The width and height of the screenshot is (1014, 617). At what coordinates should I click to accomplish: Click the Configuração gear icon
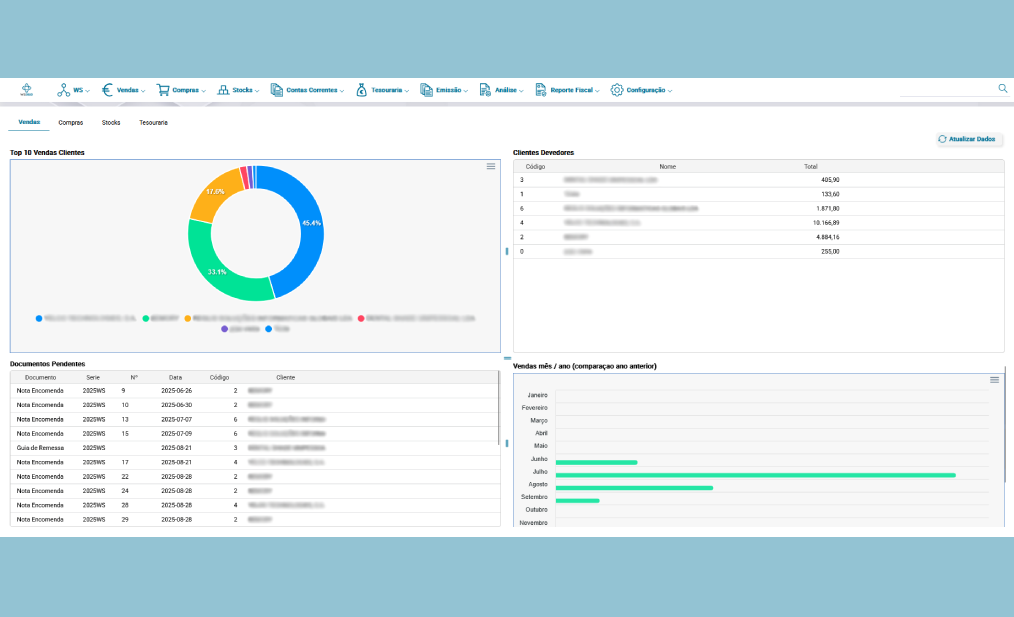(x=617, y=90)
